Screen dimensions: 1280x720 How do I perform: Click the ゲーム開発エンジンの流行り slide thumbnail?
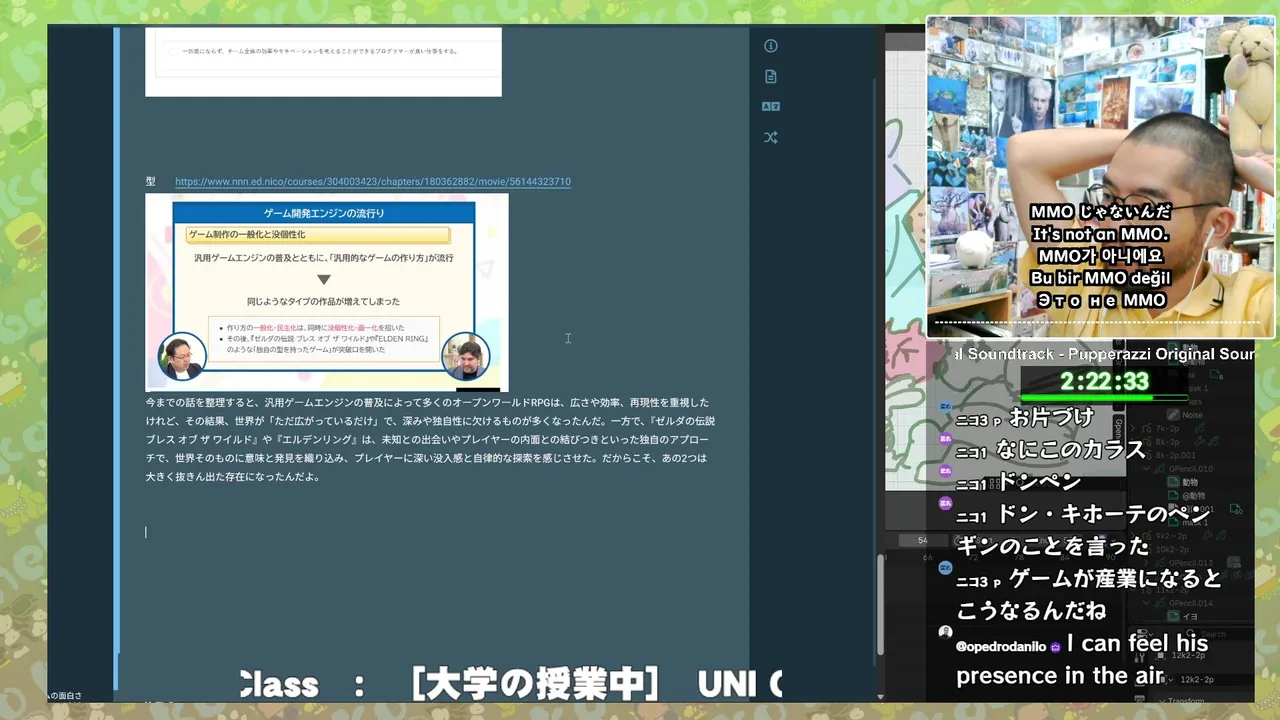click(x=327, y=292)
